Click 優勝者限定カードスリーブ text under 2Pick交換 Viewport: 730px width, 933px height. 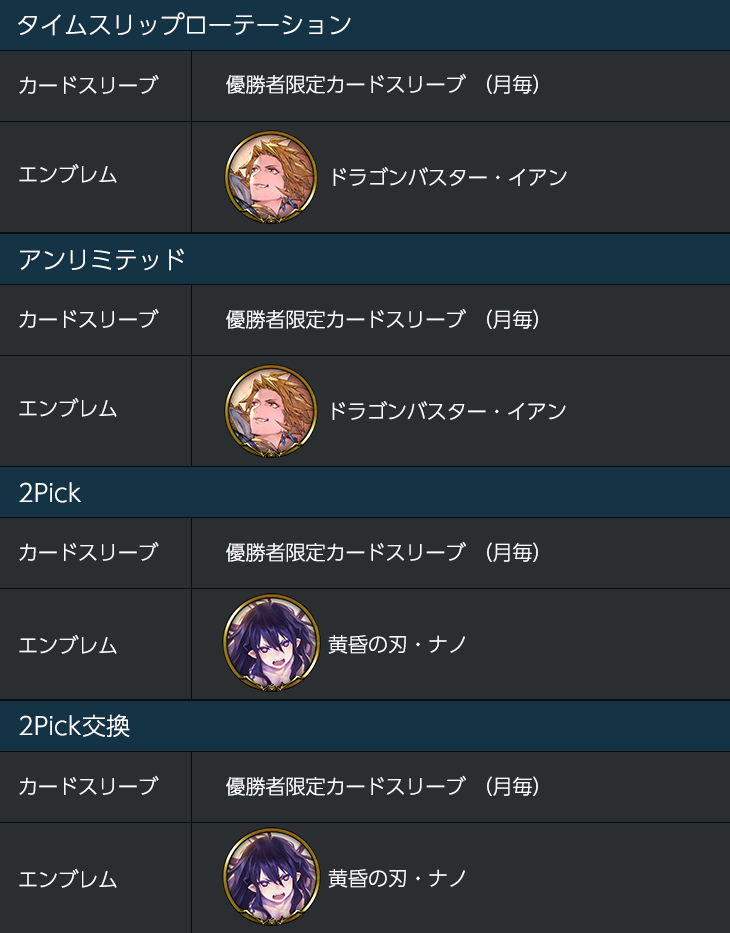(345, 787)
